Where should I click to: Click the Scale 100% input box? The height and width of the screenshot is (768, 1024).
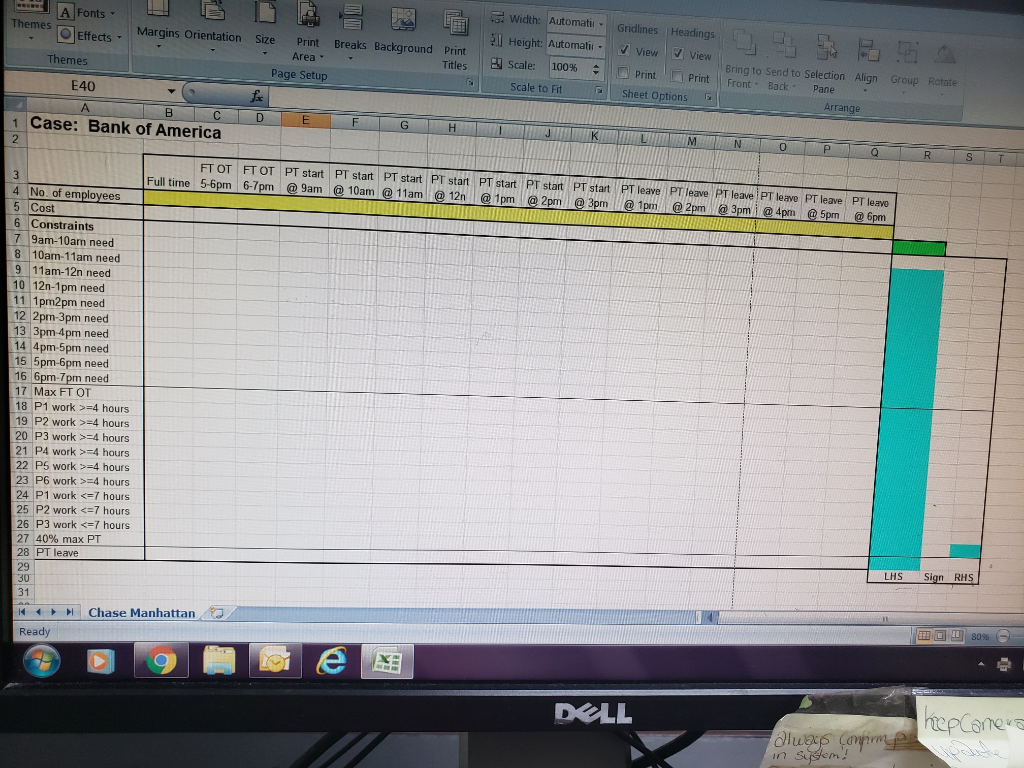[x=568, y=67]
